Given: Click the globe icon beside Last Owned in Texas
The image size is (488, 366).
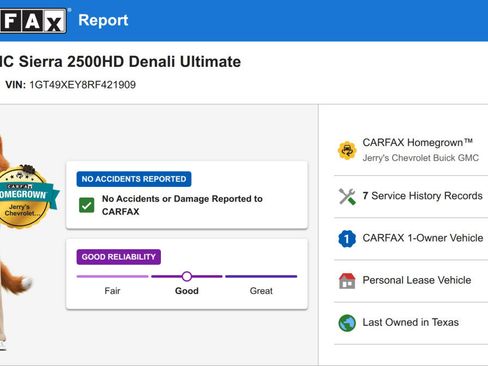Looking at the screenshot, I should coord(347,323).
